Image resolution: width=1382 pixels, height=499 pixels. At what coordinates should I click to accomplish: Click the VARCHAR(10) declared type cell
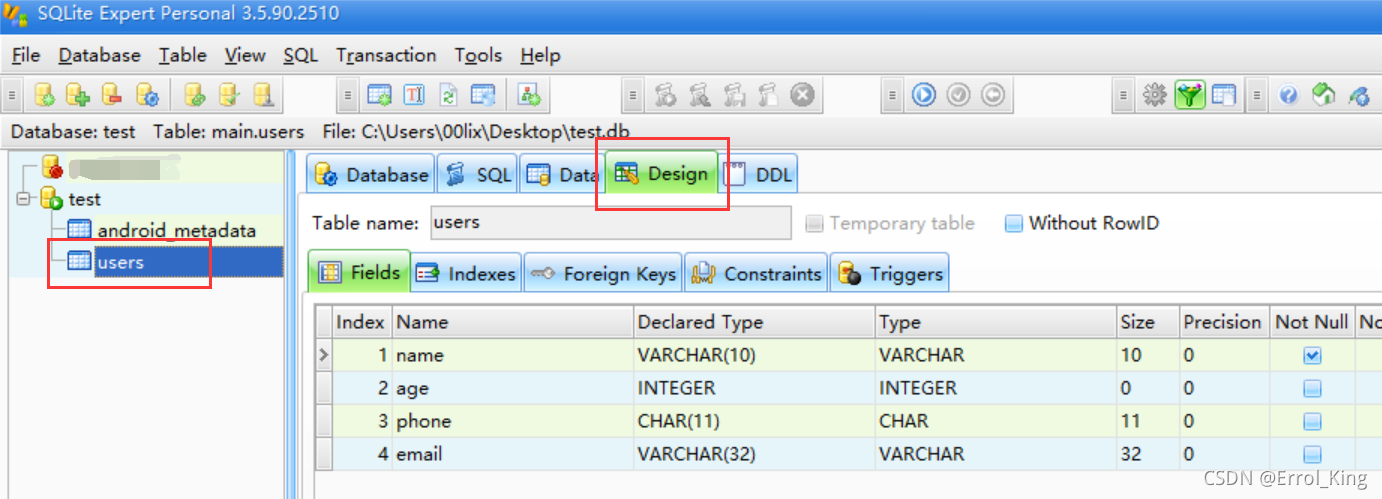[x=753, y=355]
